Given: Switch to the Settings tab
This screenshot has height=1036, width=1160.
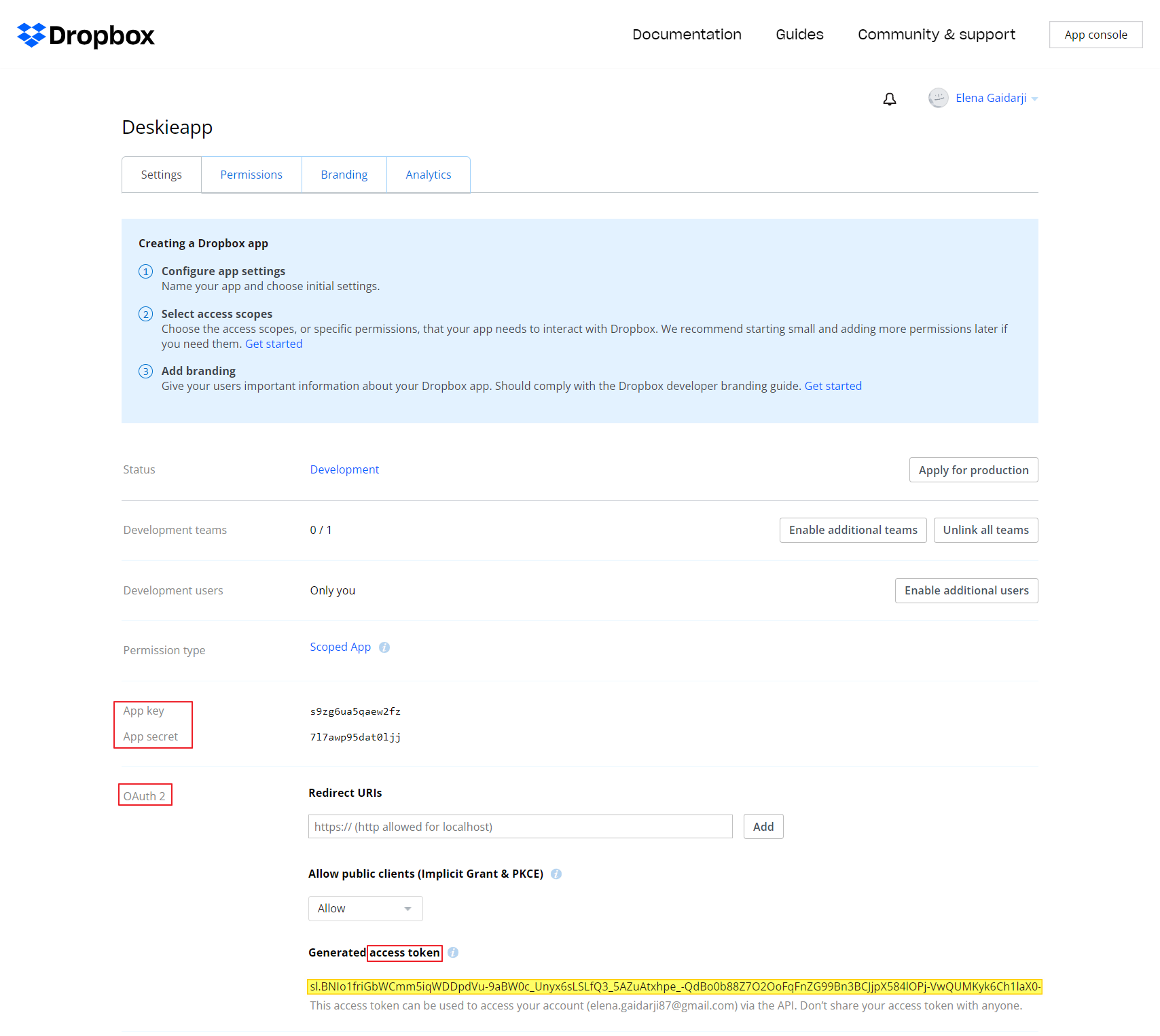Looking at the screenshot, I should (x=162, y=175).
